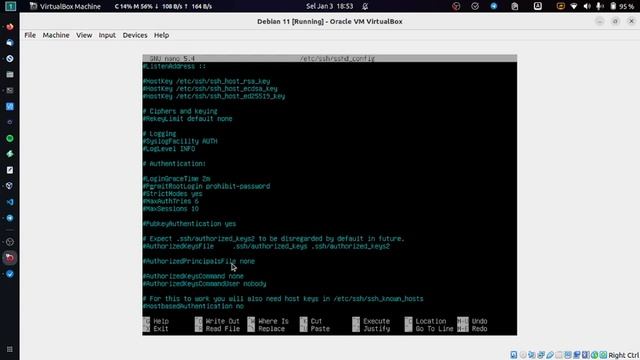Click the #PermitRootLogin prohibit-password line
This screenshot has height=360, width=640.
207,186
